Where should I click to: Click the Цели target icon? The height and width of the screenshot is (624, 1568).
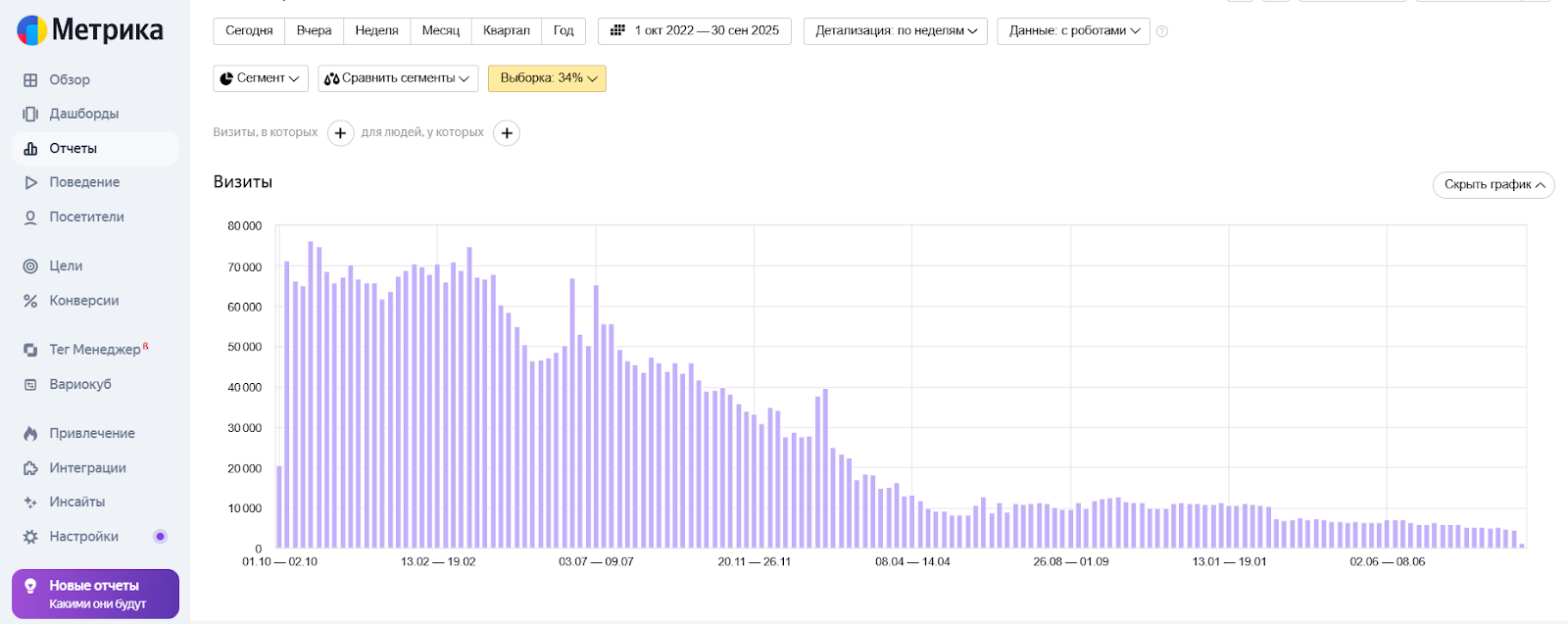[x=30, y=266]
